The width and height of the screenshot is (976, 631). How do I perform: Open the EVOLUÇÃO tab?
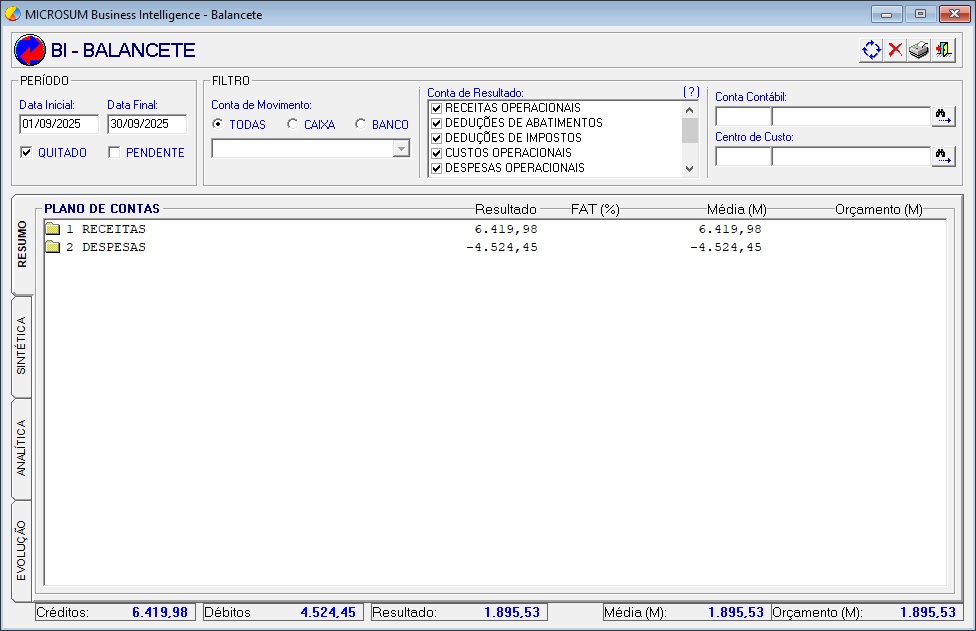[22, 550]
